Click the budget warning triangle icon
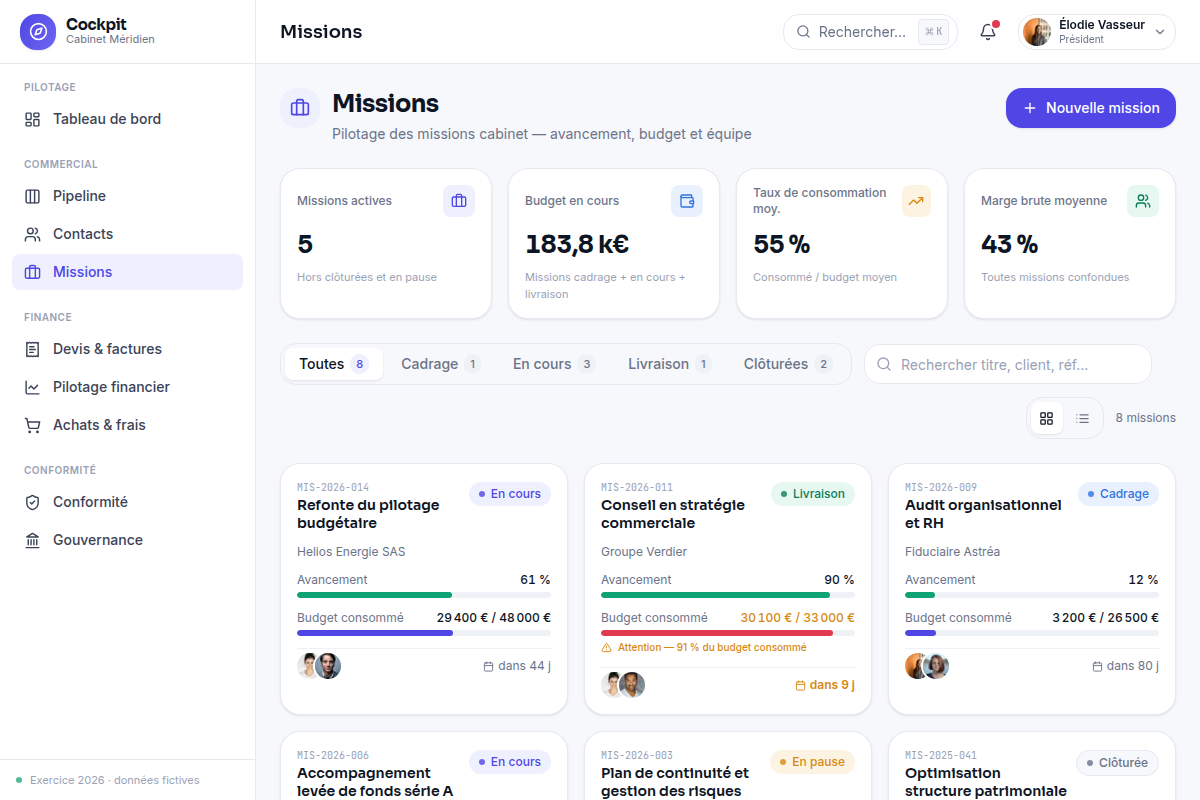This screenshot has width=1200, height=800. [607, 648]
